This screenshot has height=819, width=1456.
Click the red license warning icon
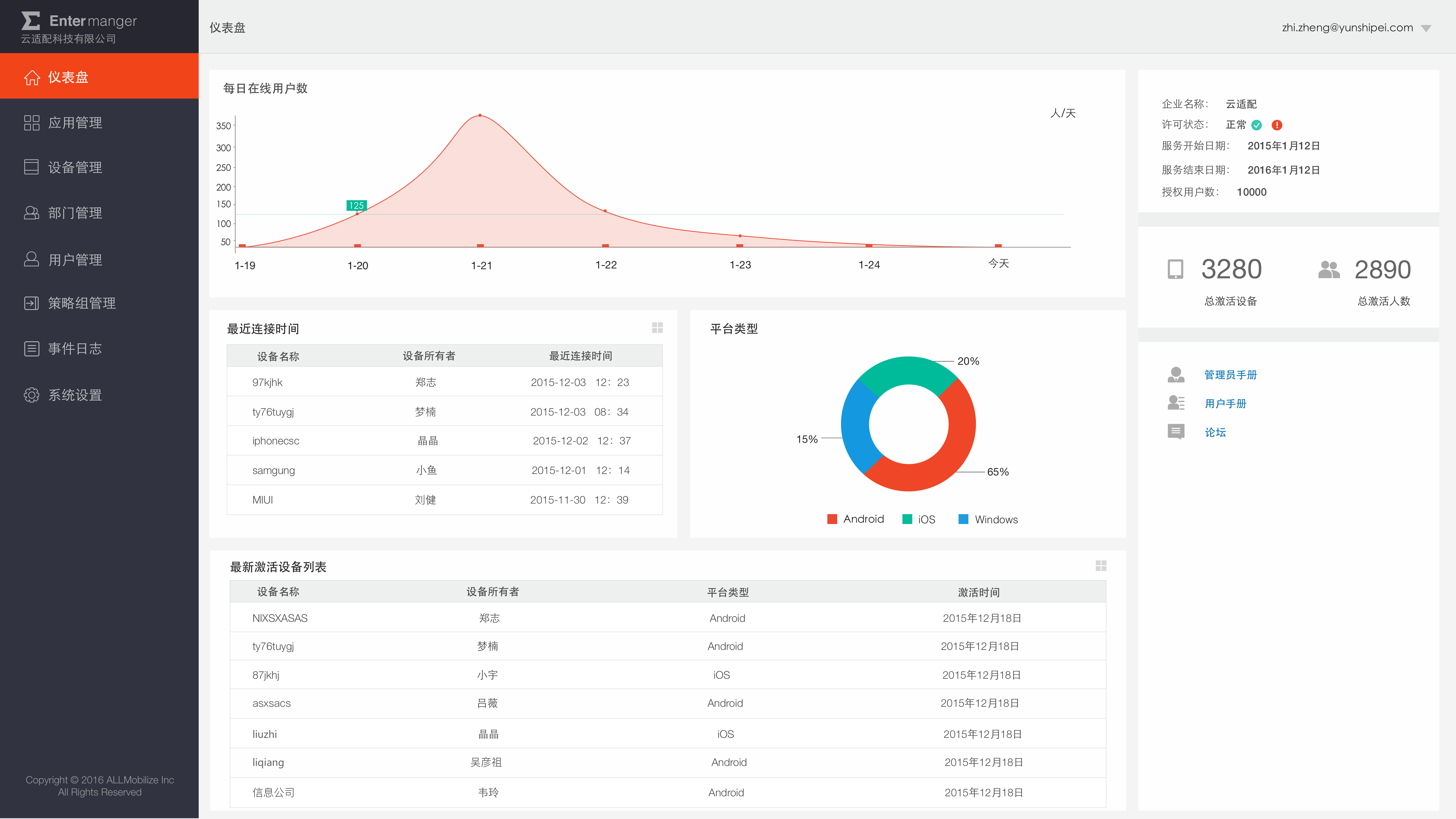pyautogui.click(x=1277, y=125)
